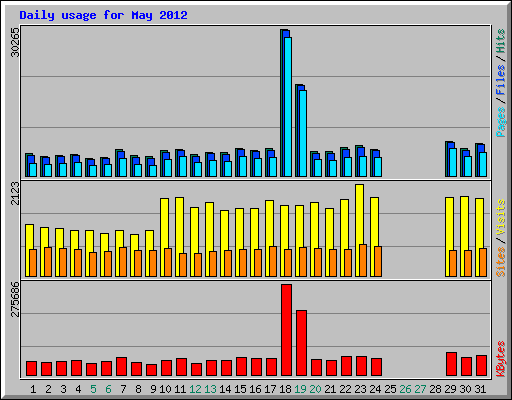The height and width of the screenshot is (400, 512).
Task: Click the day label "23" on the x-axis
Action: pyautogui.click(x=360, y=389)
